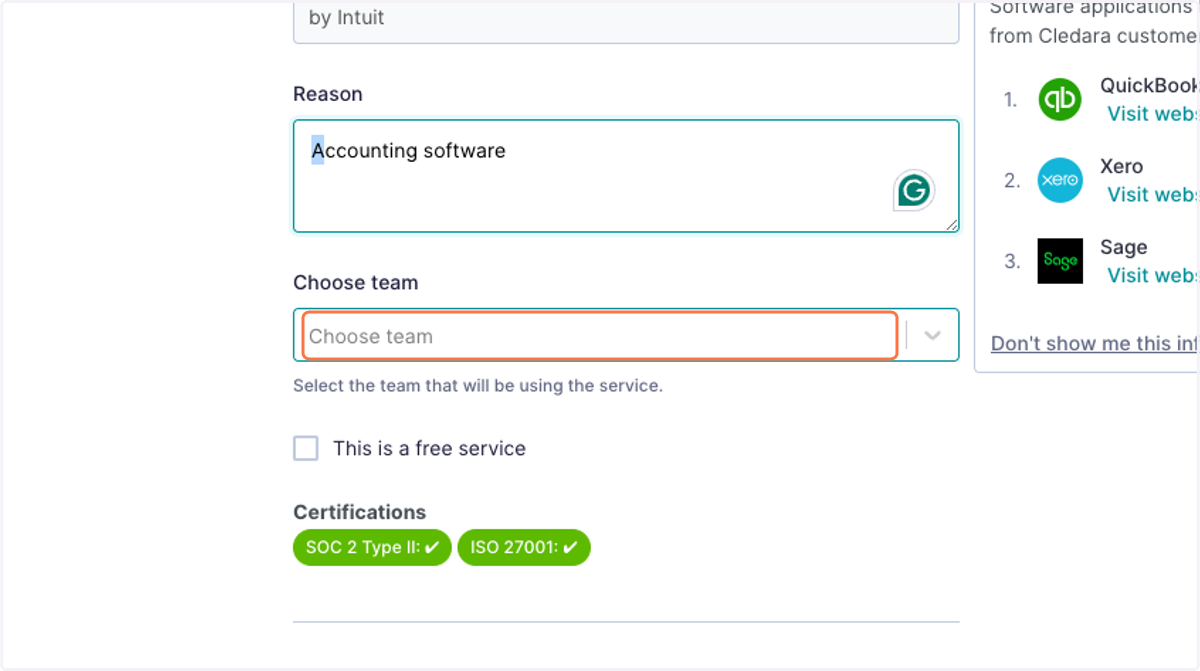
Task: Focus the Reason text area
Action: pos(626,176)
